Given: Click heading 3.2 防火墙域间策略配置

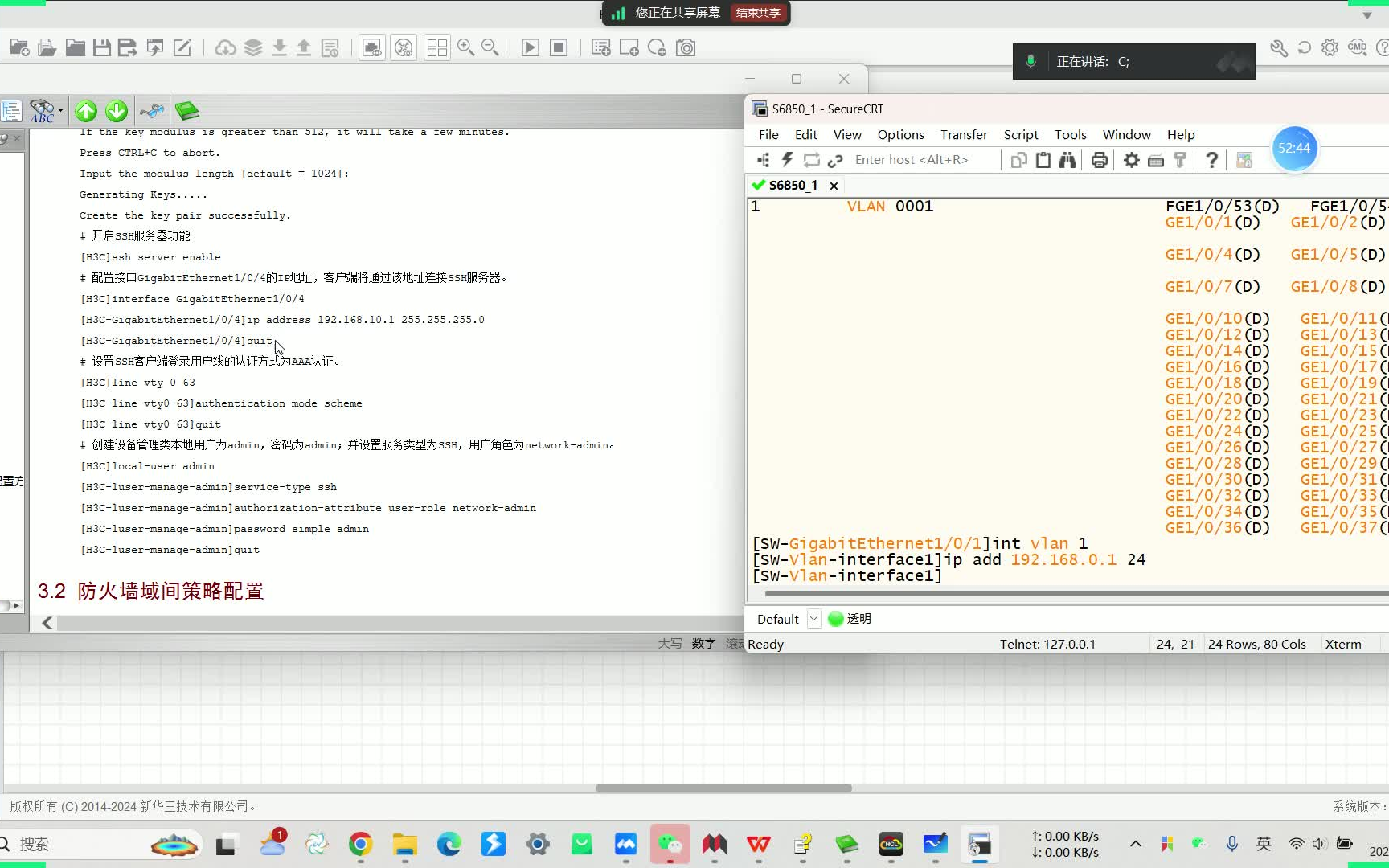Looking at the screenshot, I should coord(151,592).
